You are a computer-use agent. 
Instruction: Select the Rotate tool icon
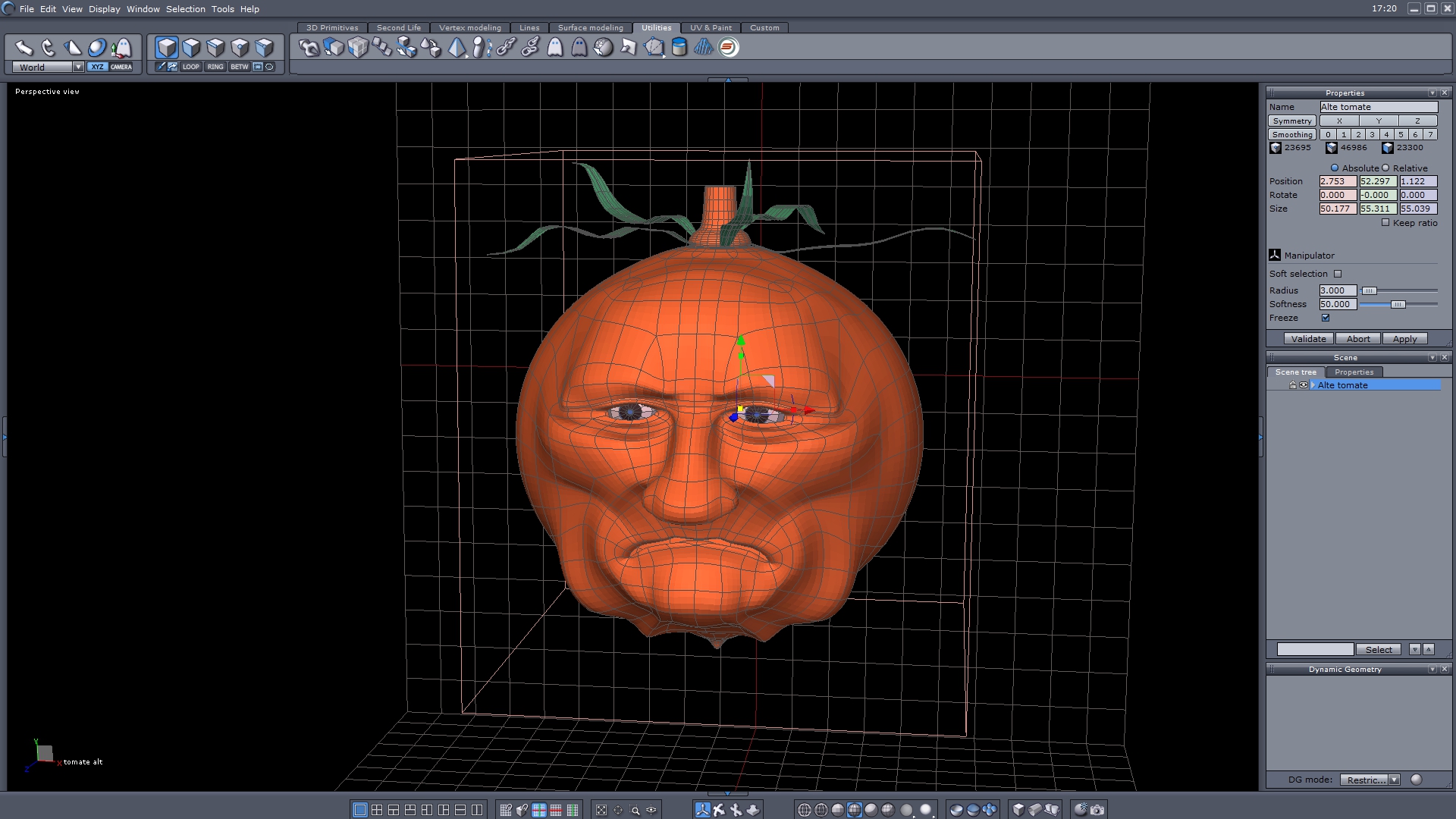coord(49,48)
